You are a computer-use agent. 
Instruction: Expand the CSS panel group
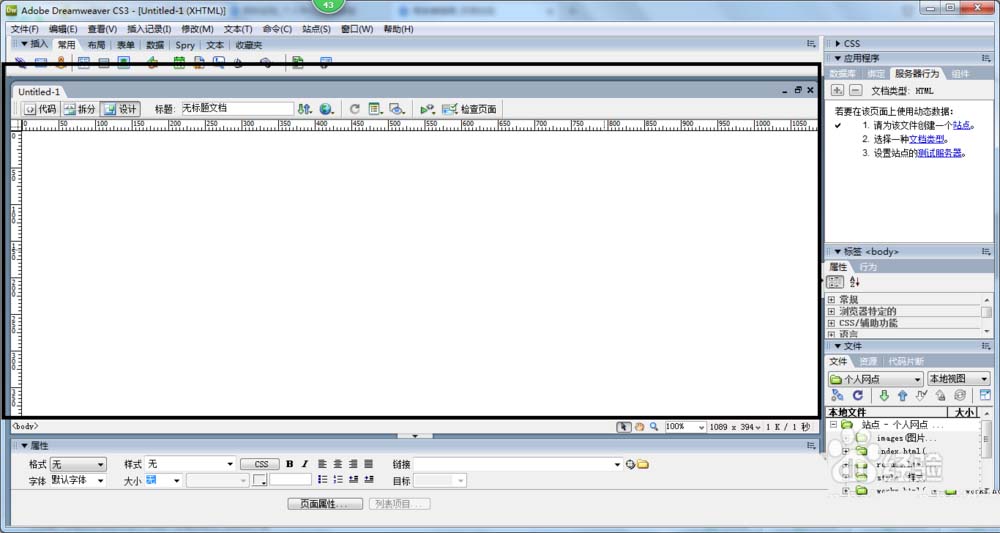point(838,43)
